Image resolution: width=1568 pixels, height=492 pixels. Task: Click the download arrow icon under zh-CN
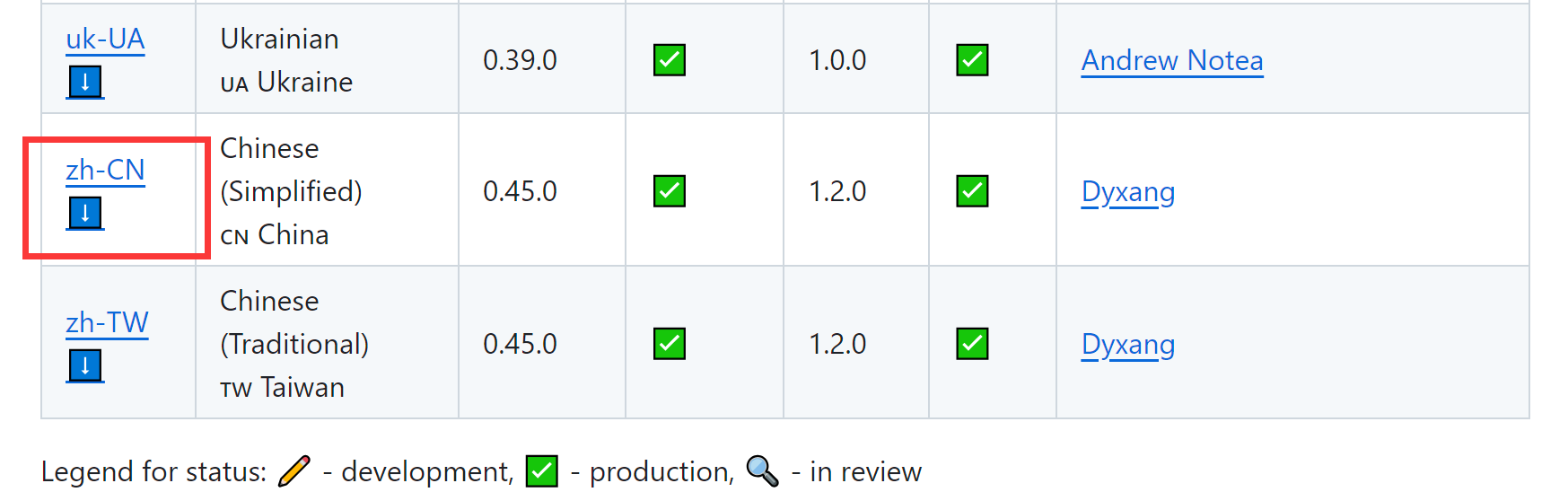pyautogui.click(x=85, y=214)
